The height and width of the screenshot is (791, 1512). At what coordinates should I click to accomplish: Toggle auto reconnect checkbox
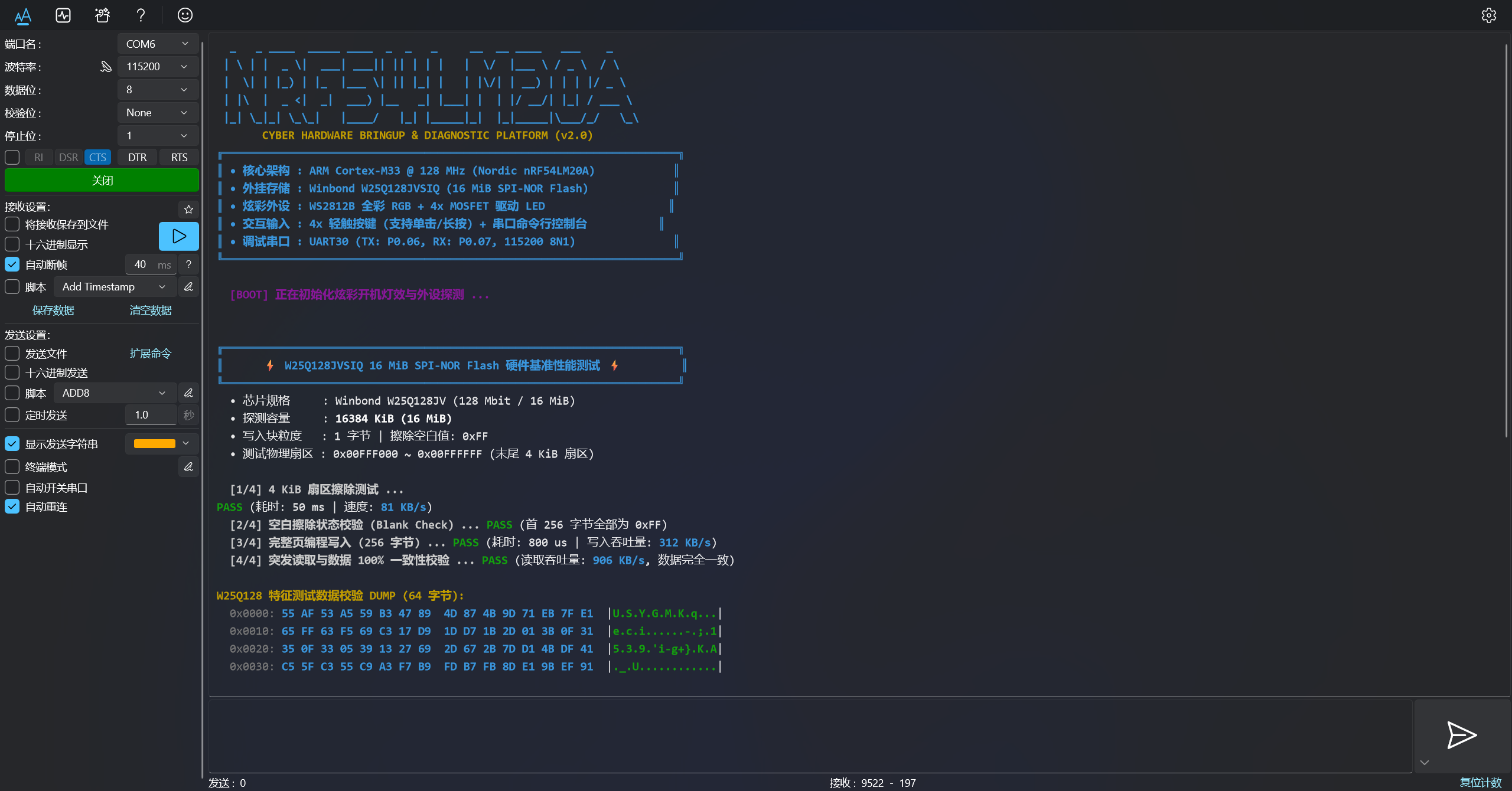coord(12,506)
